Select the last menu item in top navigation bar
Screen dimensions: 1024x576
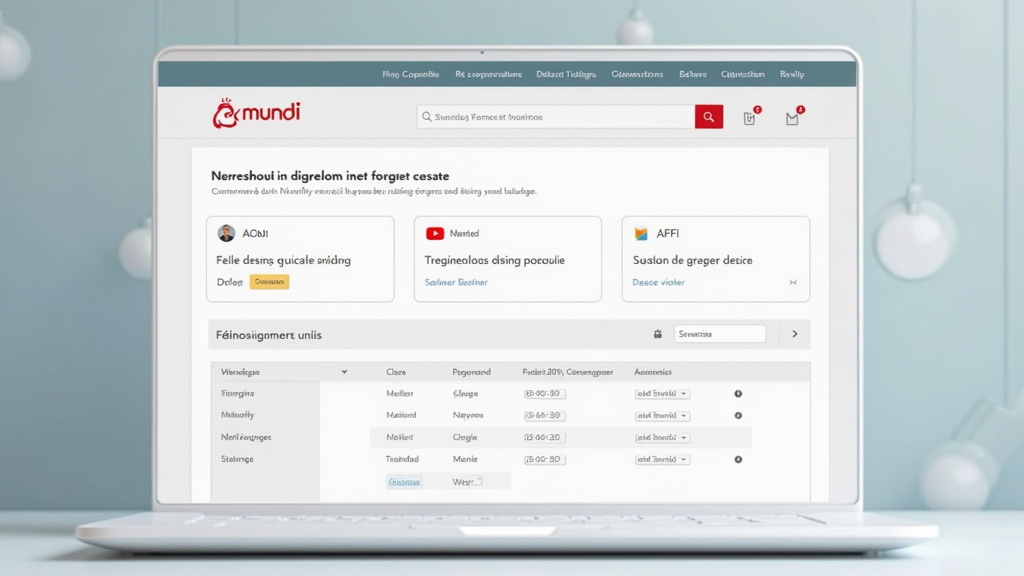click(792, 74)
